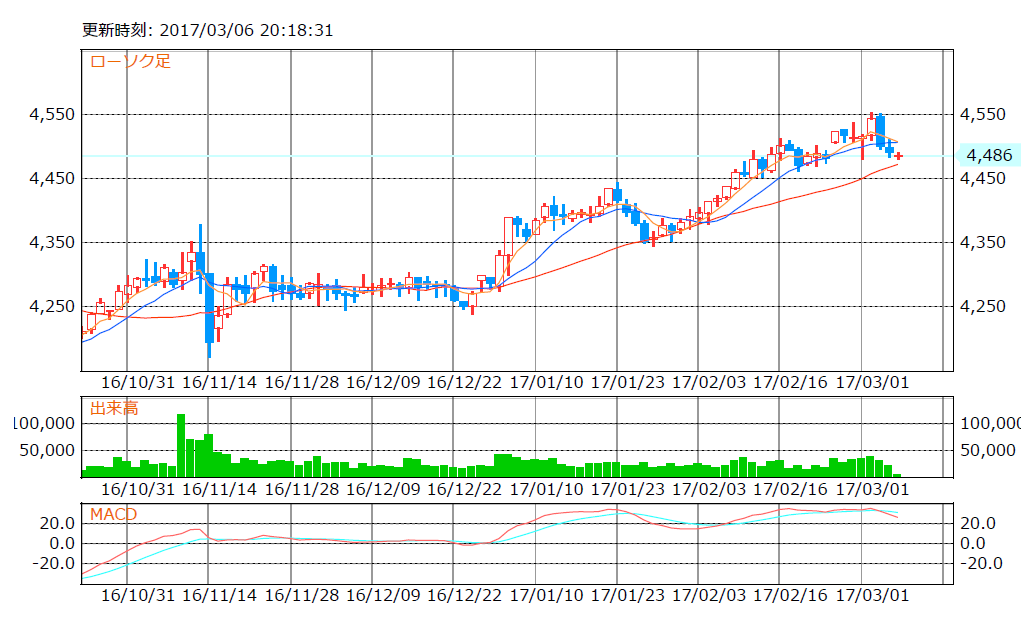Click the tallest green volume bar

(x=181, y=446)
